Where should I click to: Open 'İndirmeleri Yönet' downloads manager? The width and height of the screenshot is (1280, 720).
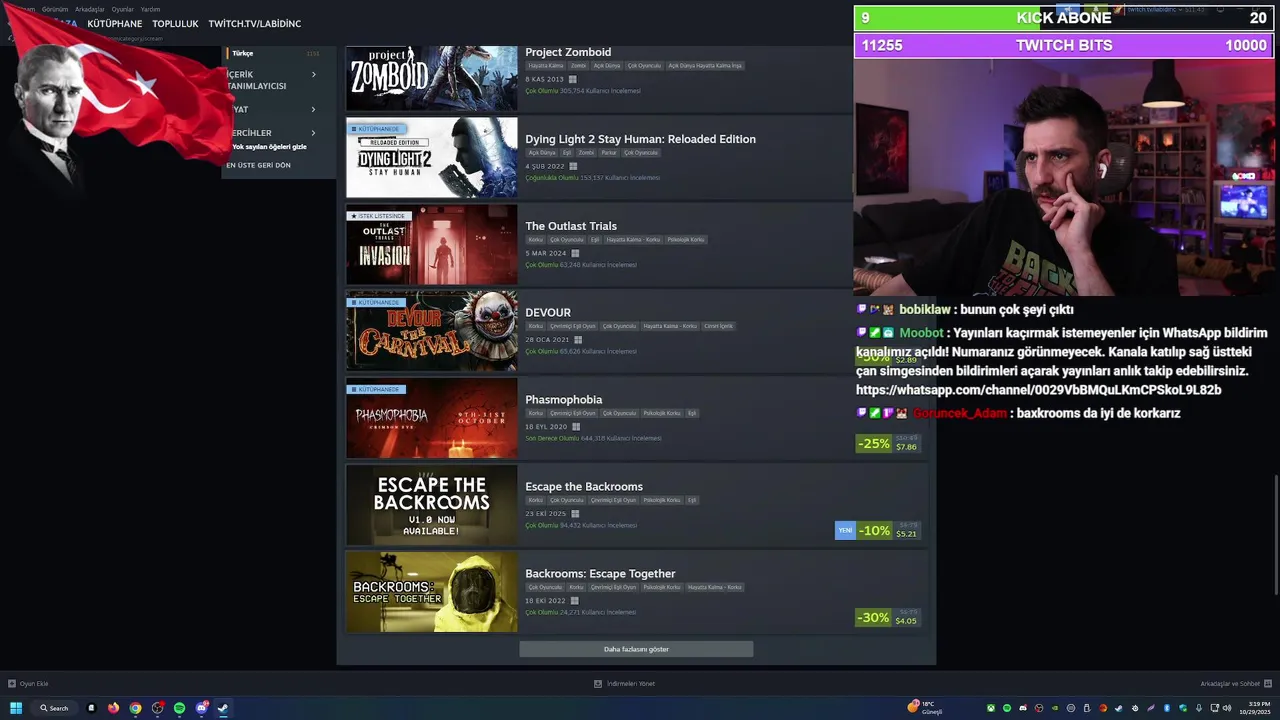(624, 684)
